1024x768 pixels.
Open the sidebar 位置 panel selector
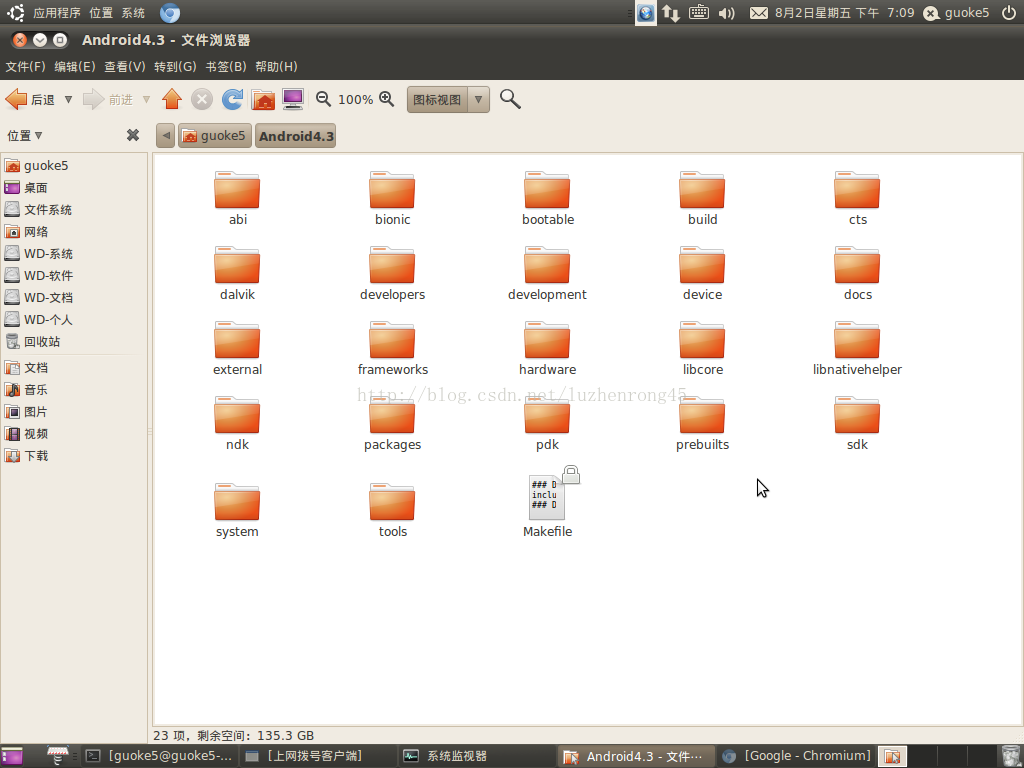pos(25,135)
